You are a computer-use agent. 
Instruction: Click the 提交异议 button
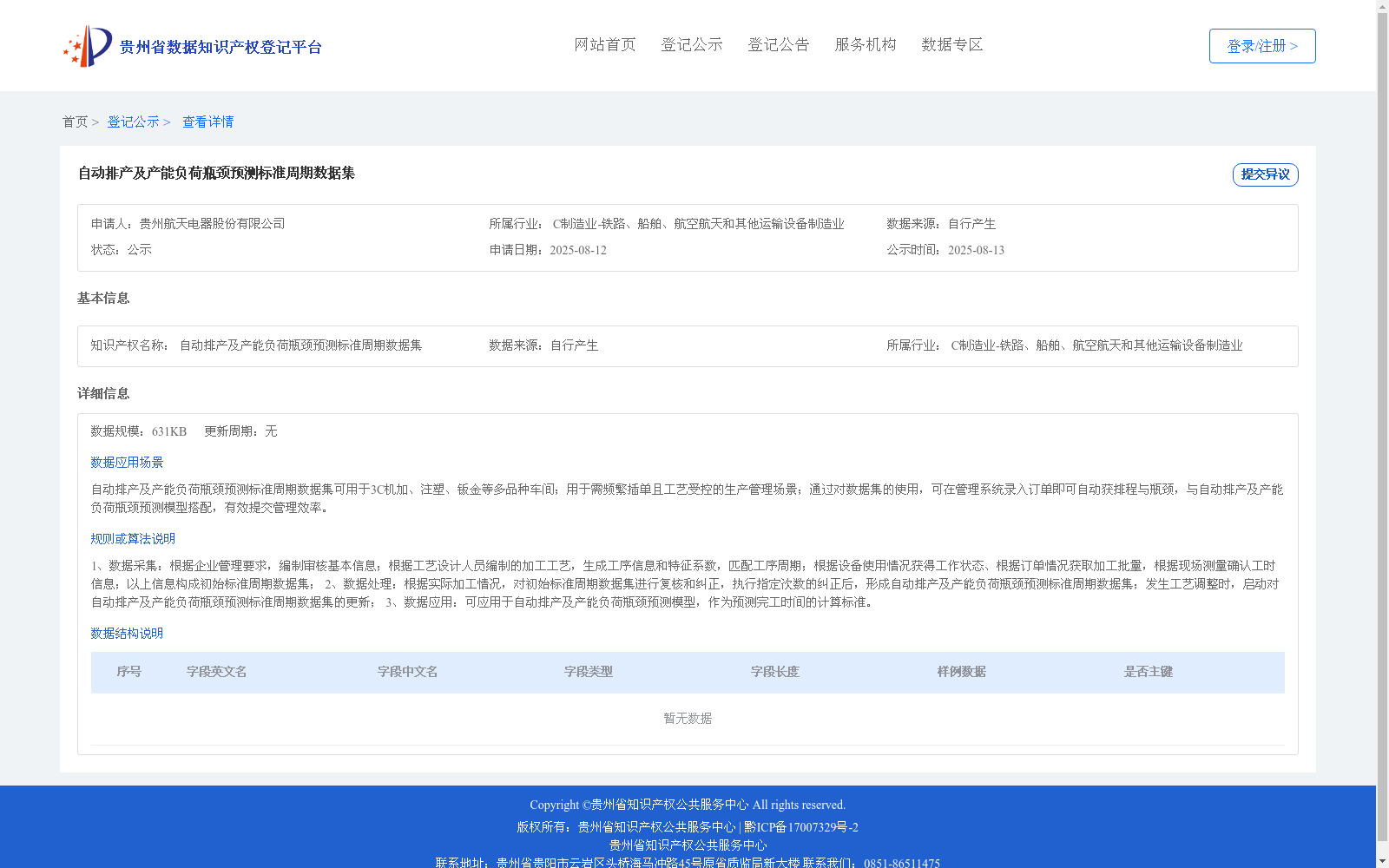[x=1265, y=174]
